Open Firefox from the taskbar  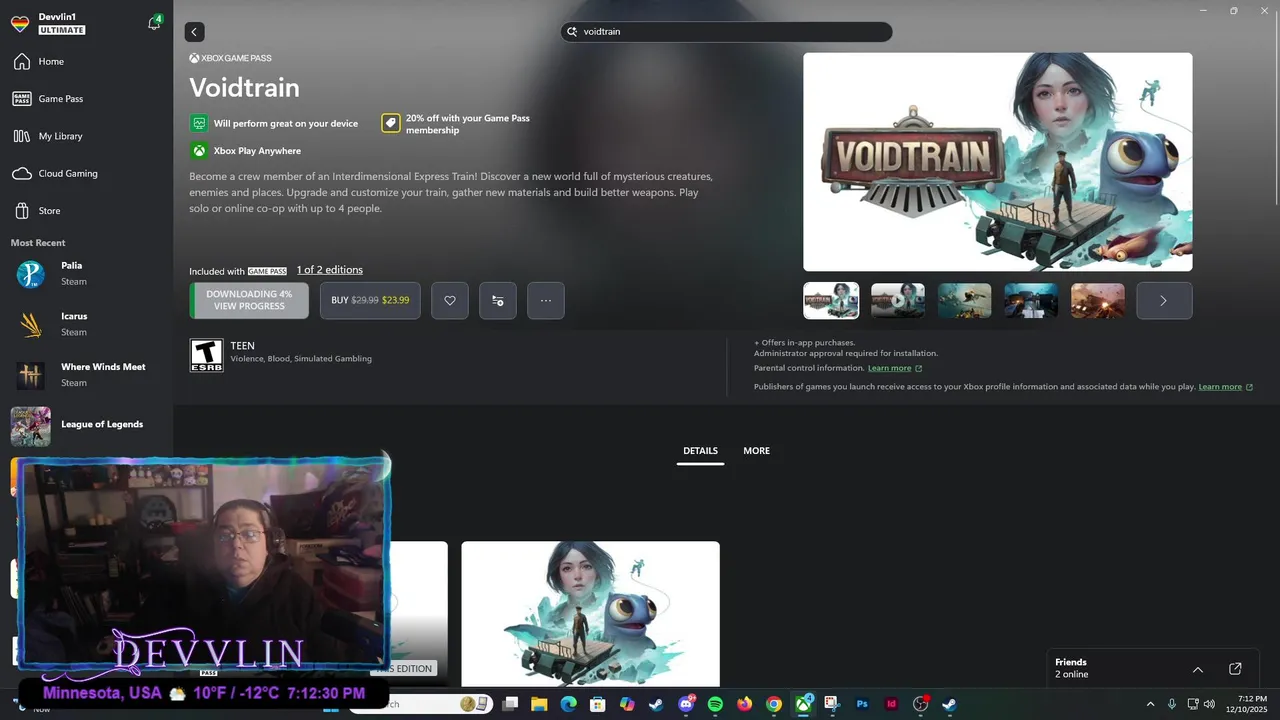click(x=745, y=704)
